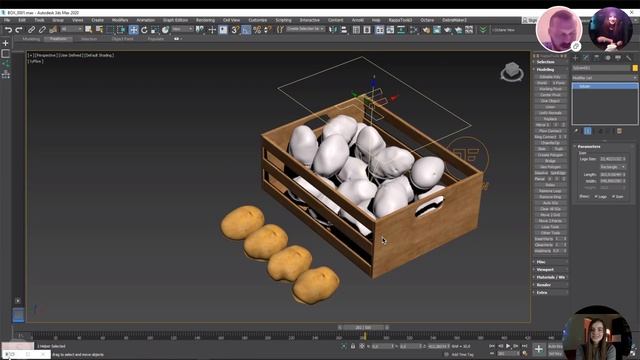Screen dimensions: 640x360
Task: Open the Octane menu
Action: point(427,20)
